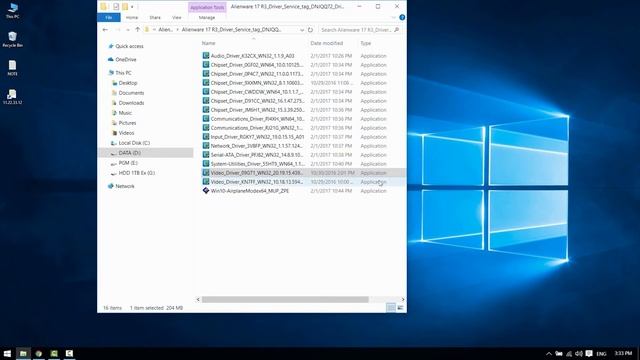Select Video_Driver_09GT1 file name
This screenshot has height=360, width=640.
coord(256,173)
